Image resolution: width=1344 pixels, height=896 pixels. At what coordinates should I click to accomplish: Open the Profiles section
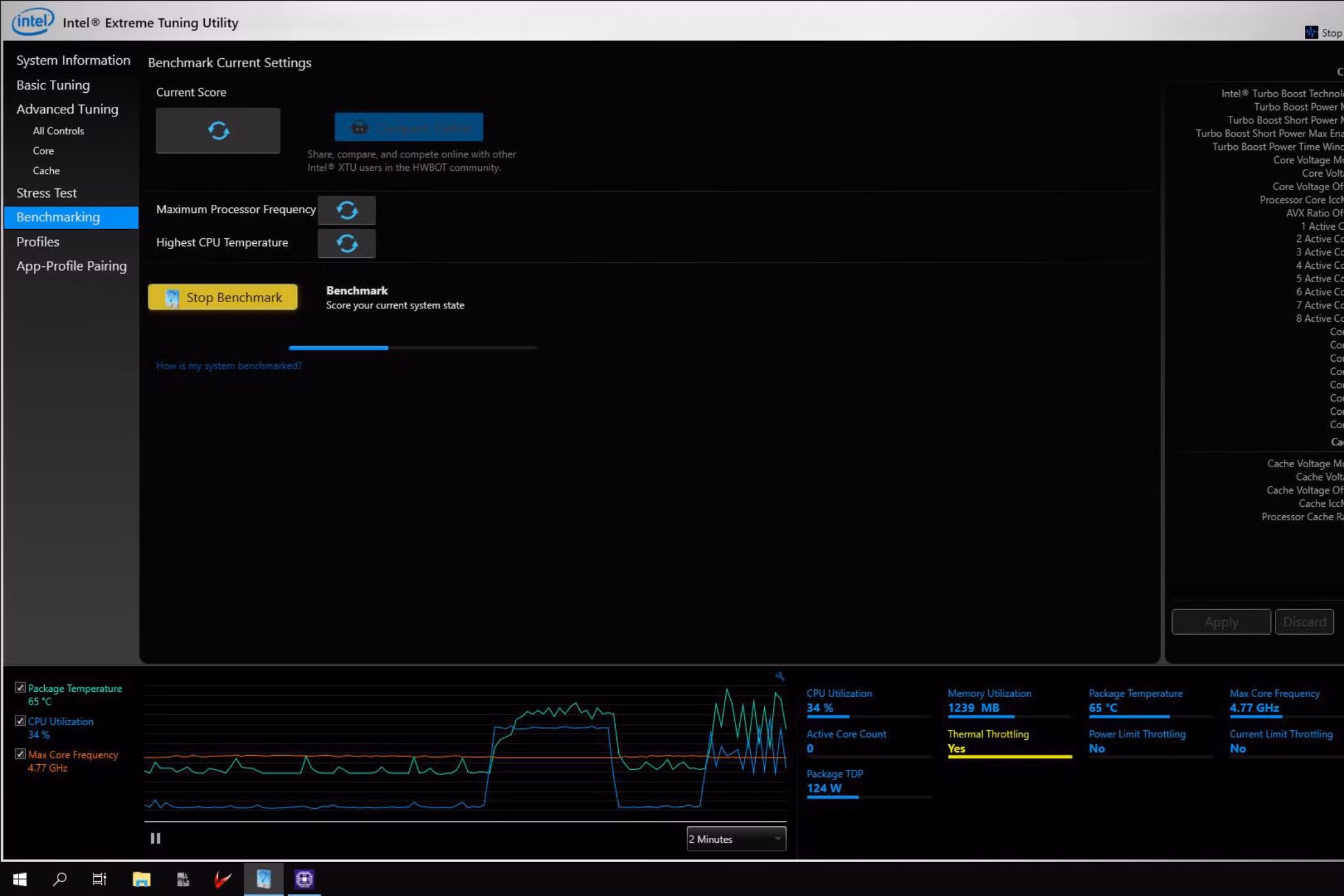(x=38, y=241)
